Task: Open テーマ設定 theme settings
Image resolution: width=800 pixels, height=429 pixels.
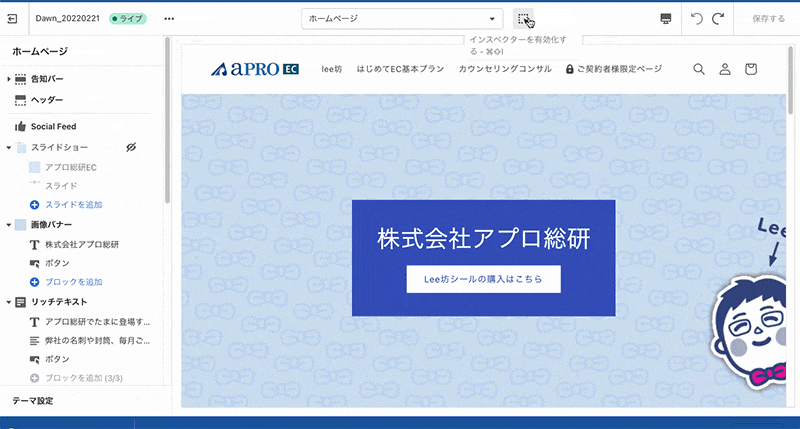Action: click(33, 401)
